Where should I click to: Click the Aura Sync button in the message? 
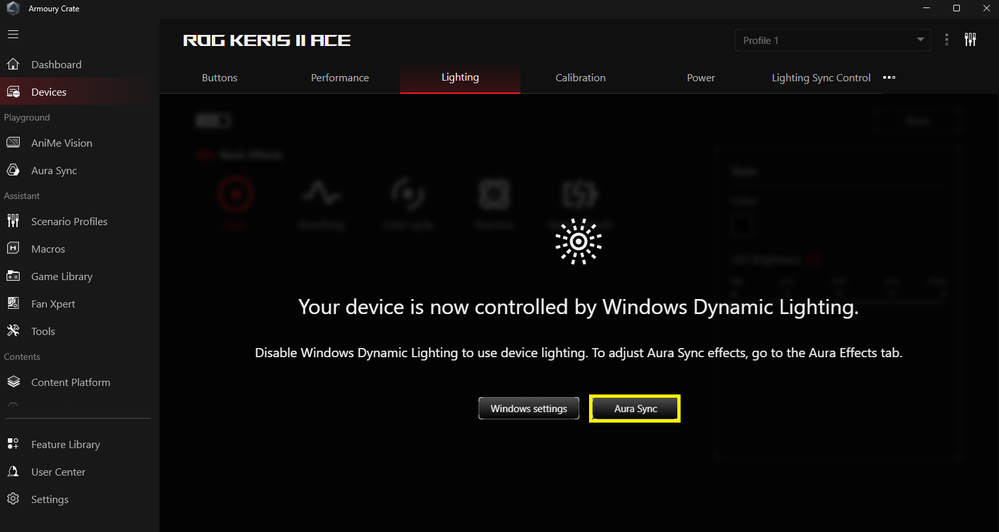pyautogui.click(x=635, y=408)
